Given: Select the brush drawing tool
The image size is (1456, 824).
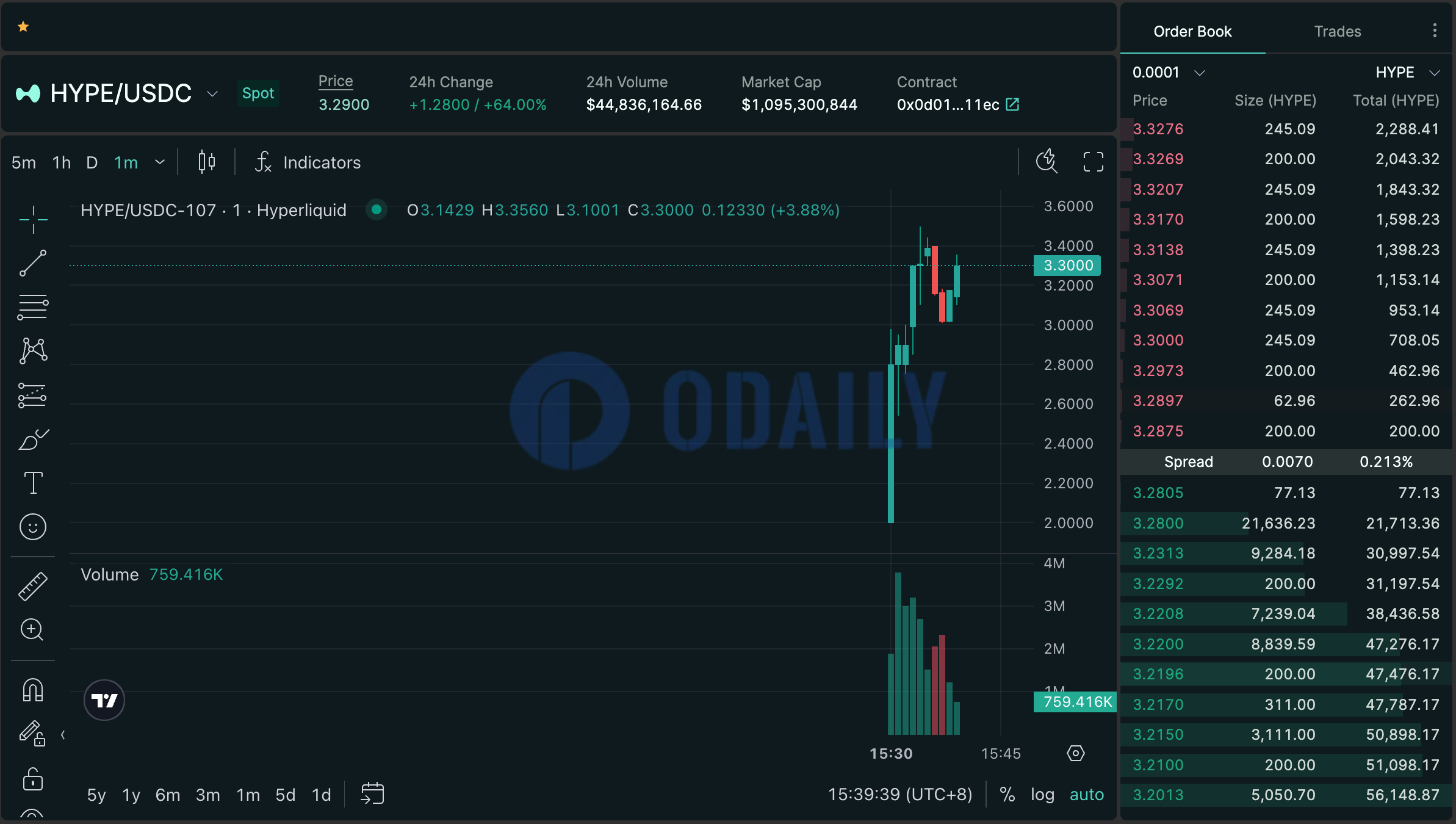Looking at the screenshot, I should point(33,439).
